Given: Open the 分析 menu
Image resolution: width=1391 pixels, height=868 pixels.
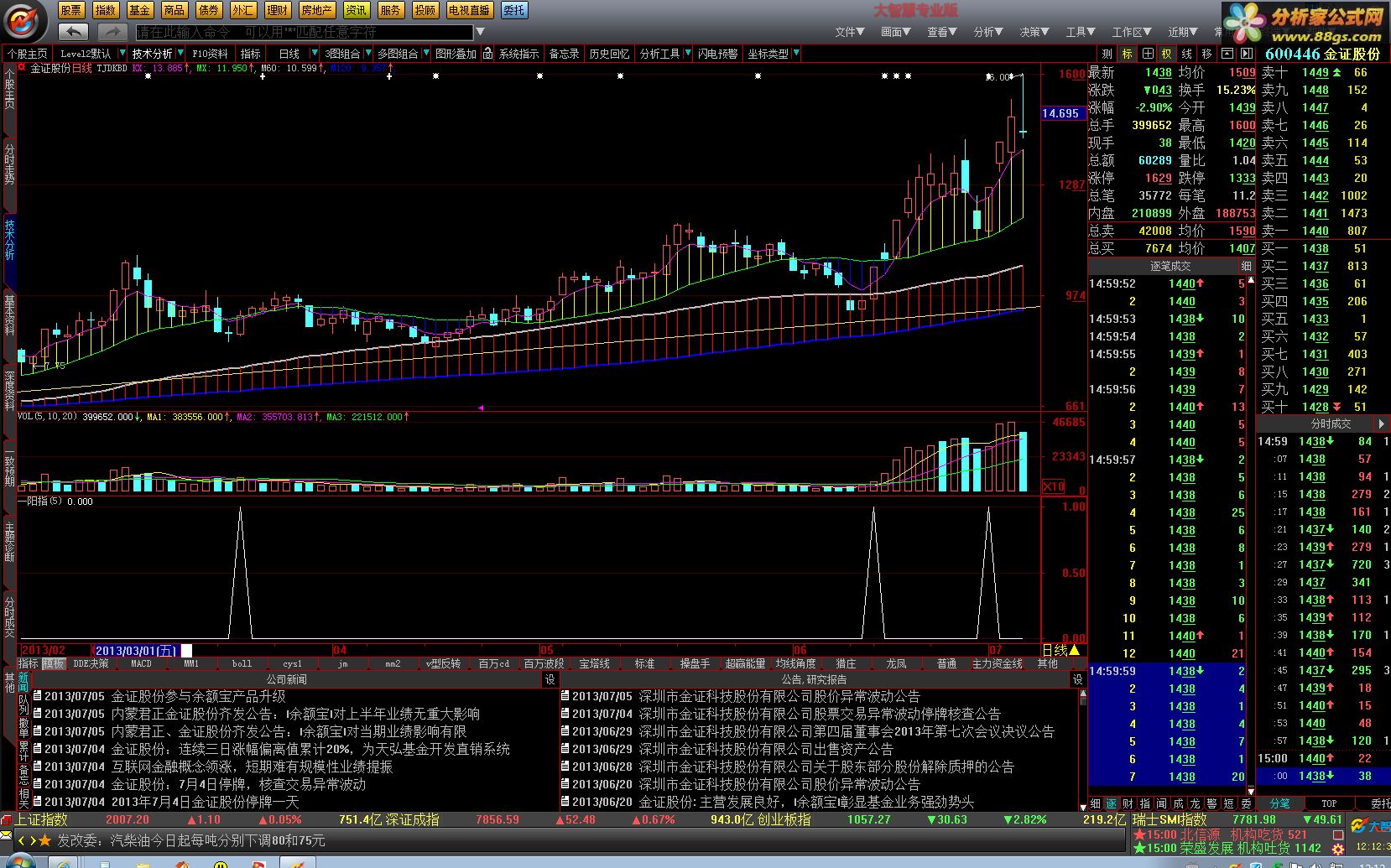Looking at the screenshot, I should (988, 32).
